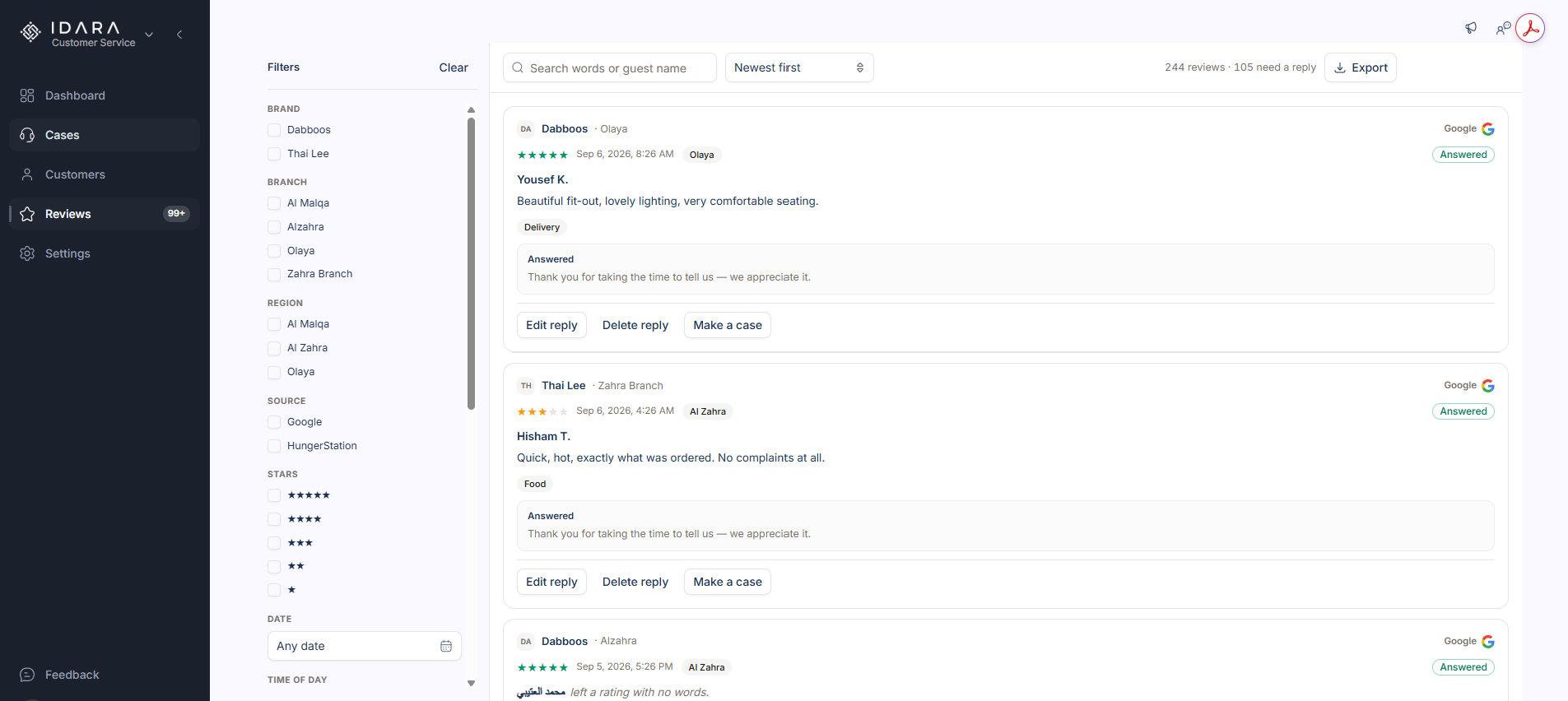Edit reply on Yousef K. review
1568x701 pixels.
tap(551, 325)
